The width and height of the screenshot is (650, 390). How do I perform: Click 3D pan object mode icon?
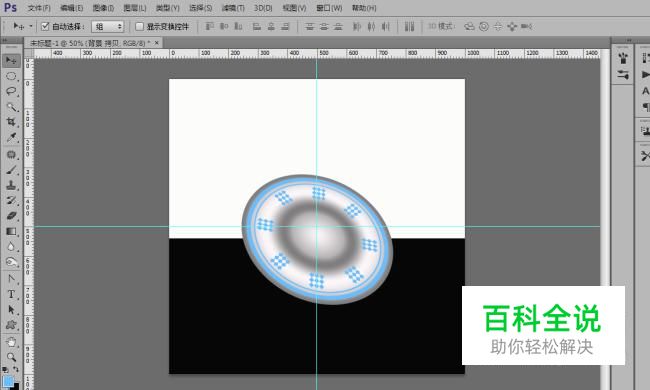498,27
